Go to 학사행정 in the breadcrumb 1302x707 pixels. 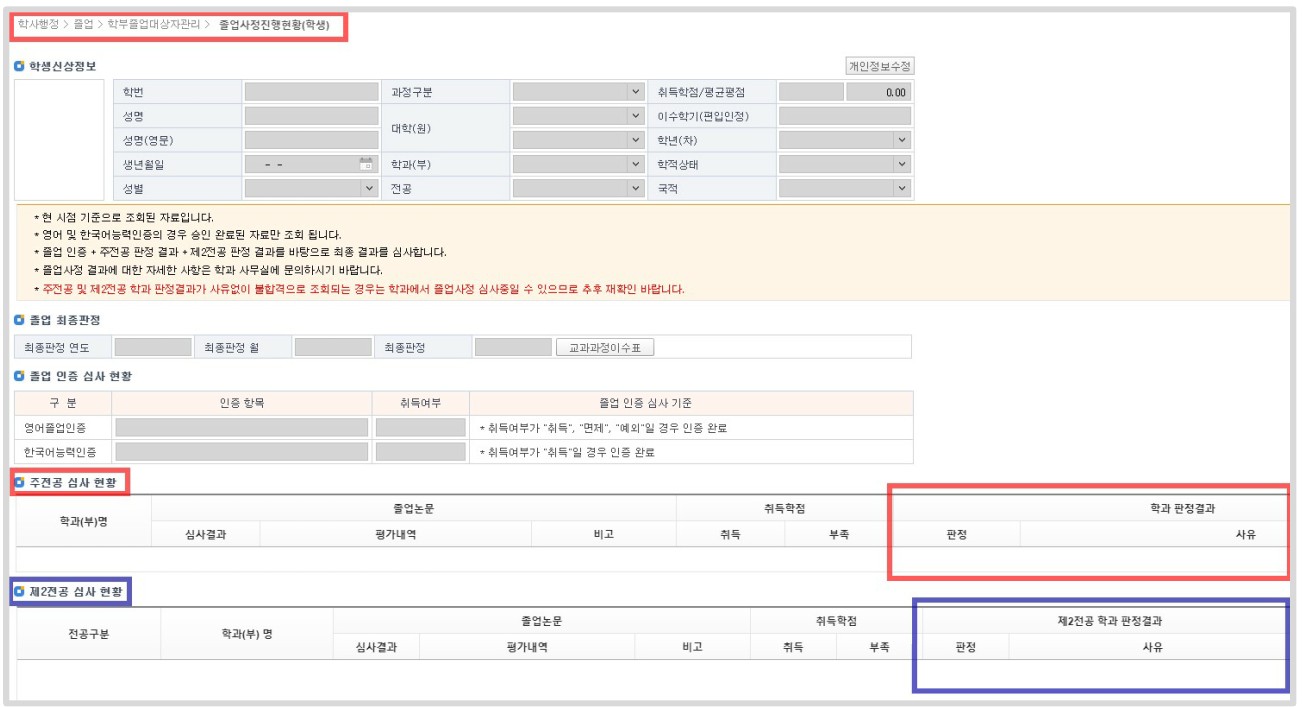pos(38,24)
